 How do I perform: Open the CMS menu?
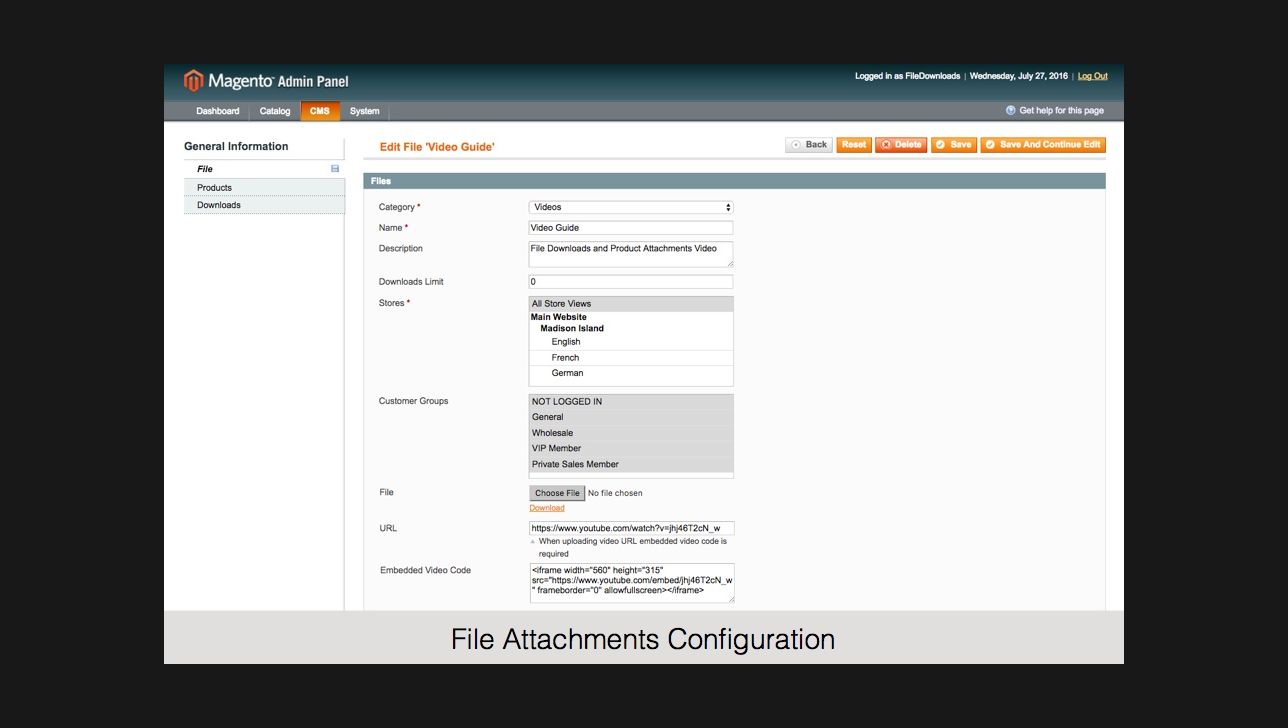pyautogui.click(x=319, y=111)
